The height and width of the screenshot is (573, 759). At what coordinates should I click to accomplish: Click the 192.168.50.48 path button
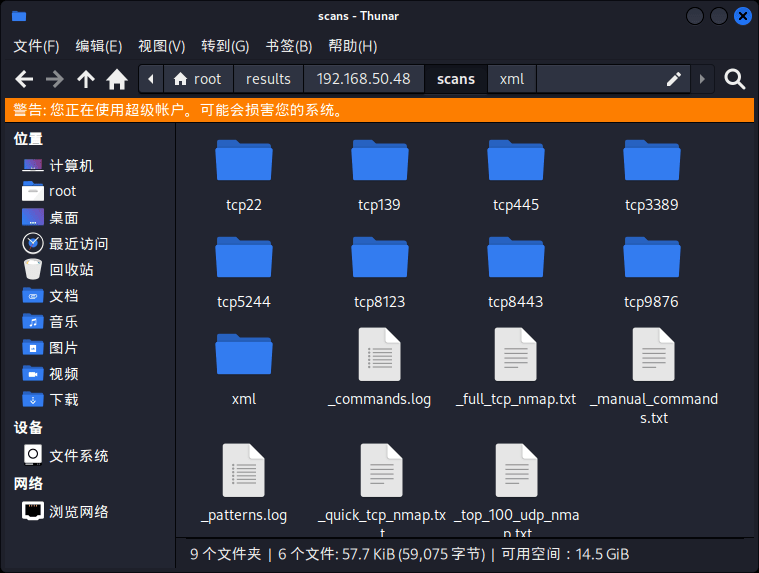tap(363, 79)
